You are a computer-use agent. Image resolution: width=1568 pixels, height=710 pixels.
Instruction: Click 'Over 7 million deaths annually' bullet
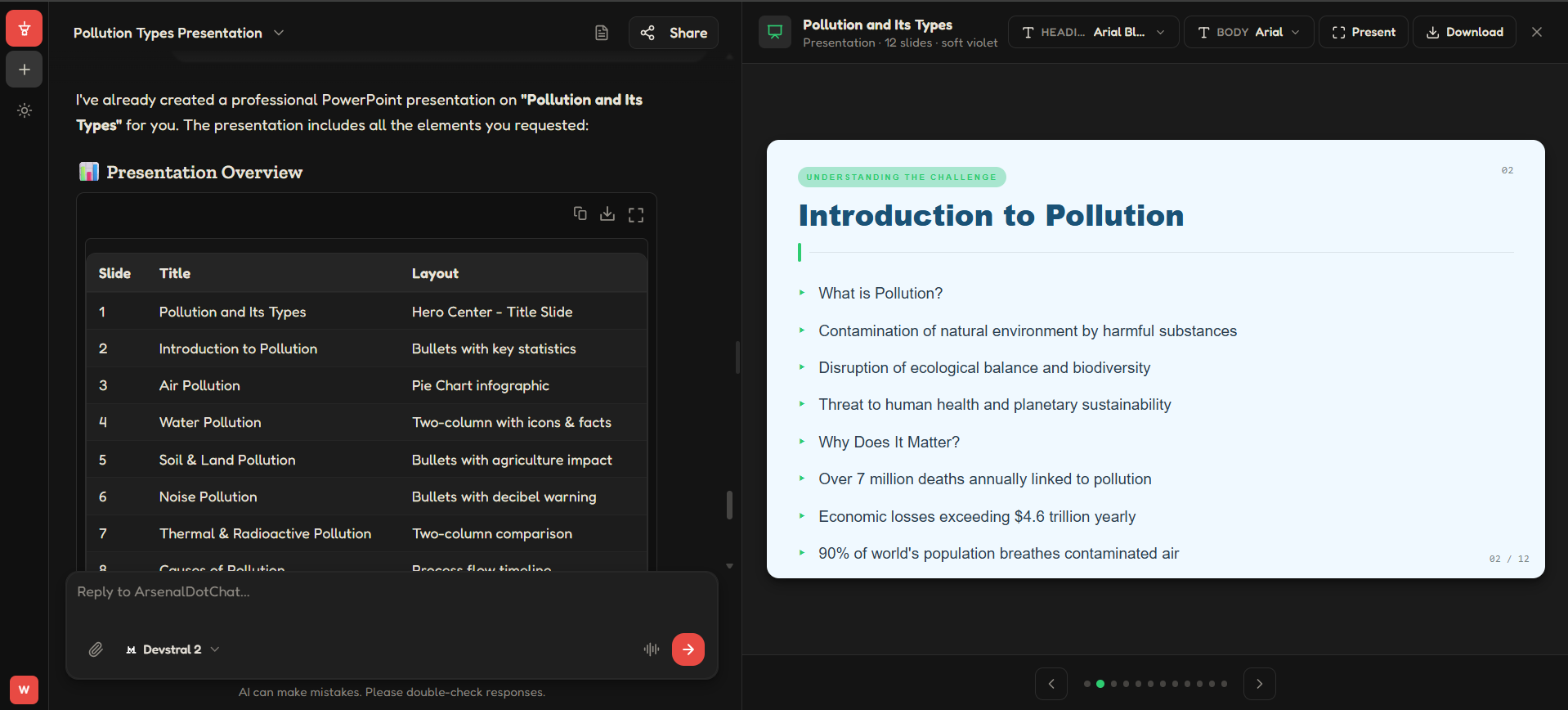coord(984,479)
